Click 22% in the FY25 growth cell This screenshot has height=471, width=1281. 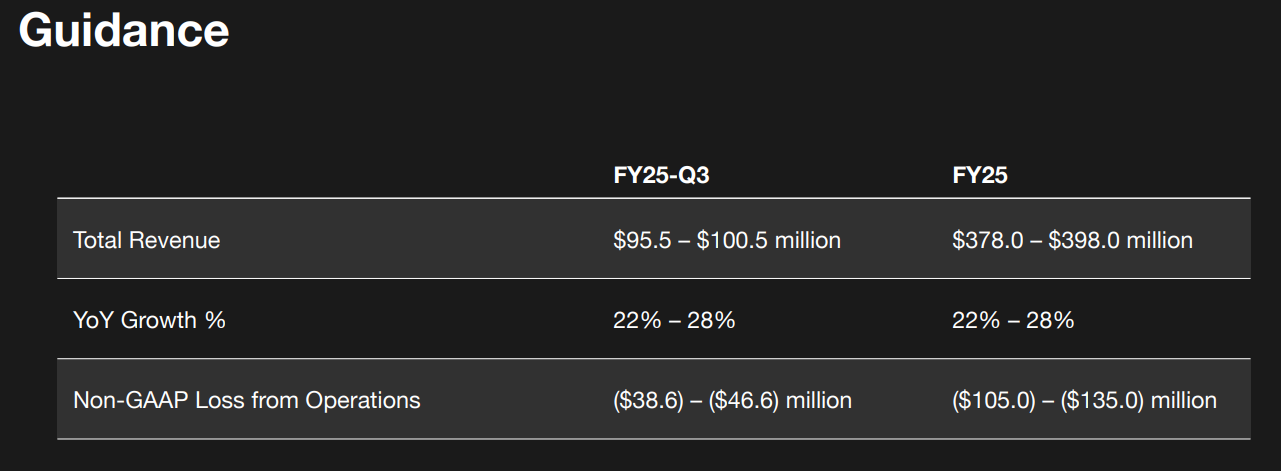click(973, 320)
